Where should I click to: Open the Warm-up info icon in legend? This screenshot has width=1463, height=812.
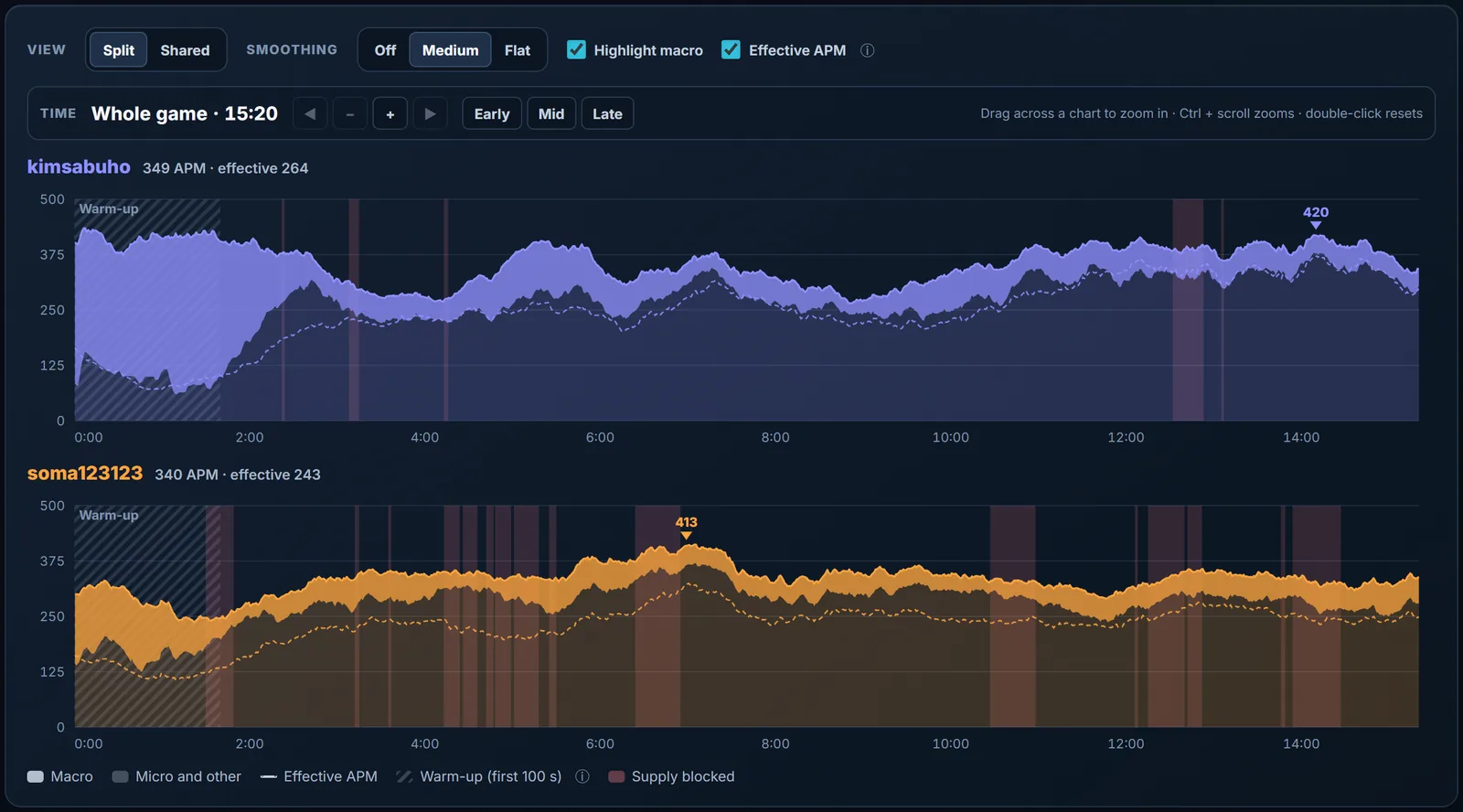582,776
